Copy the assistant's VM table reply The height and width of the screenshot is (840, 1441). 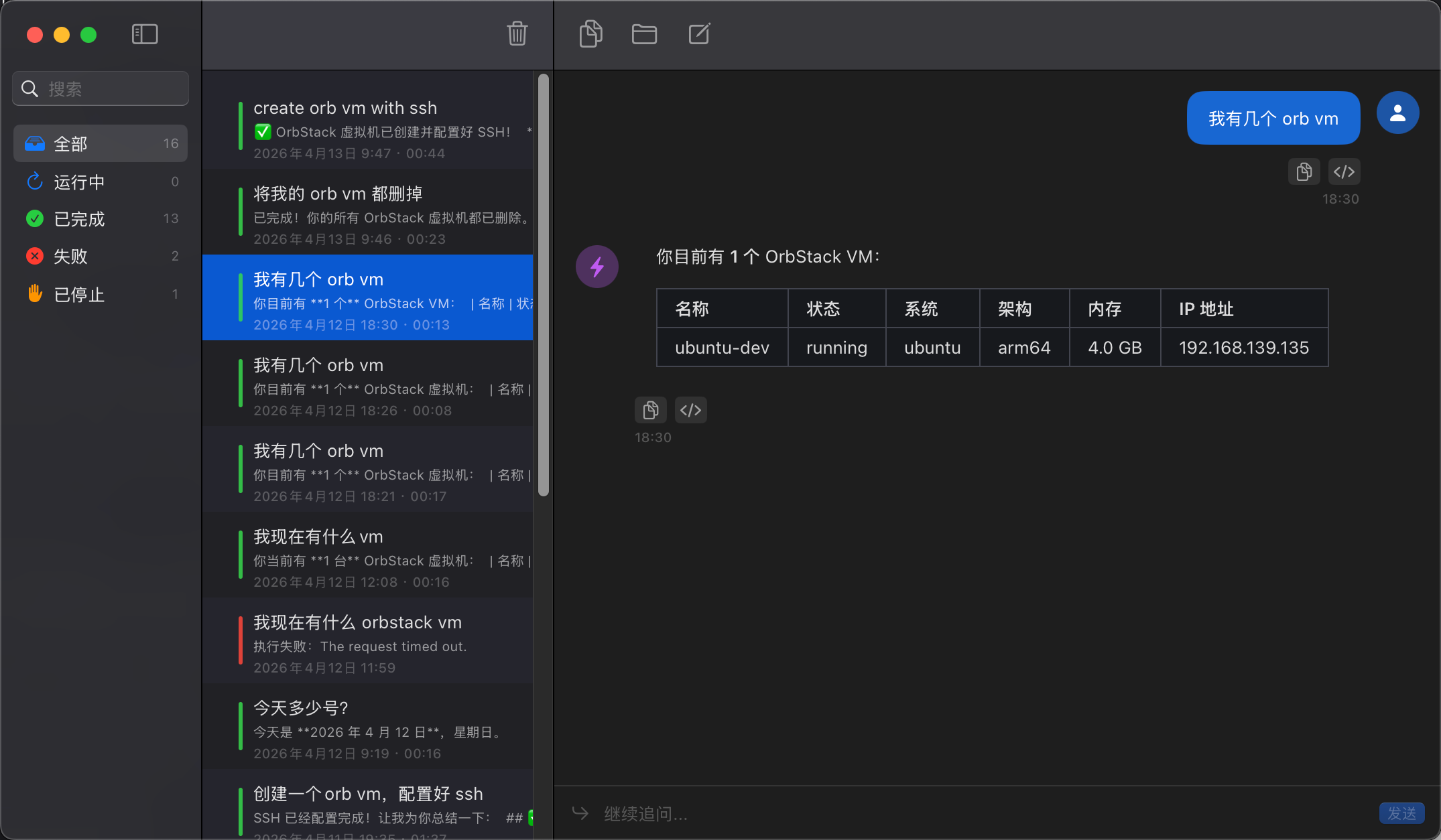click(x=651, y=410)
